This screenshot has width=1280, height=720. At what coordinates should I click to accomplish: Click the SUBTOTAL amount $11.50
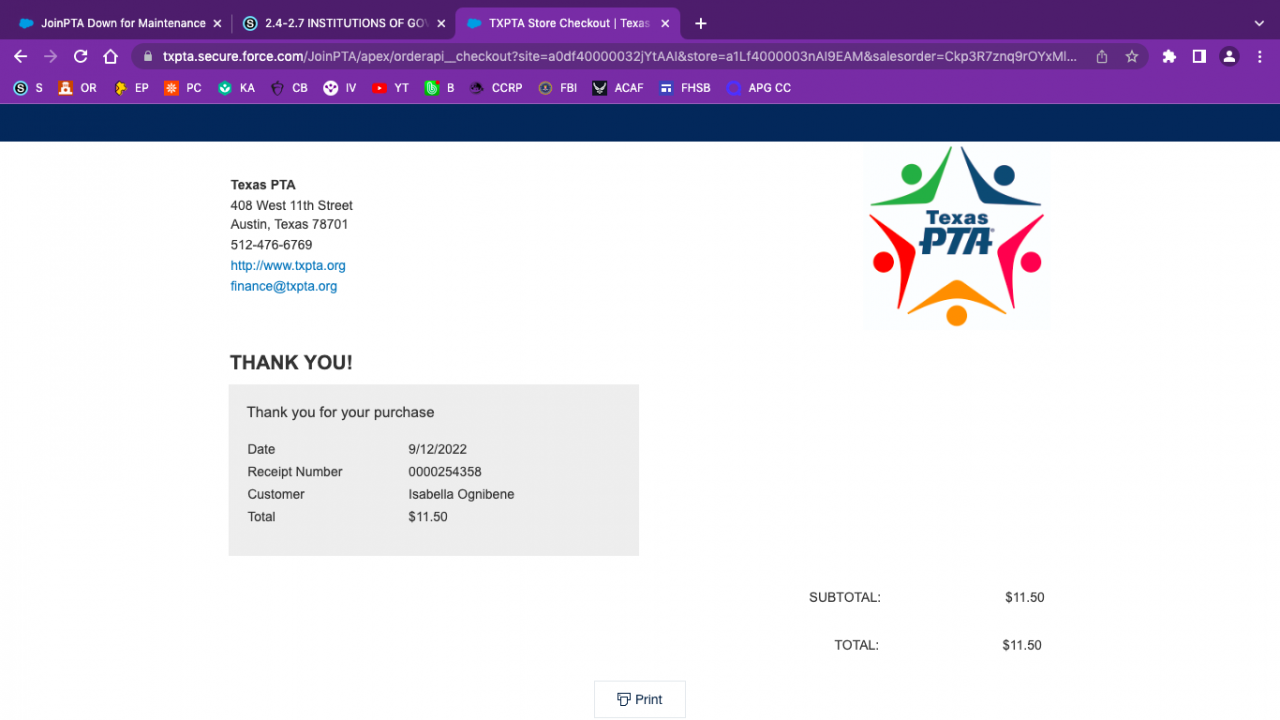click(x=1024, y=598)
